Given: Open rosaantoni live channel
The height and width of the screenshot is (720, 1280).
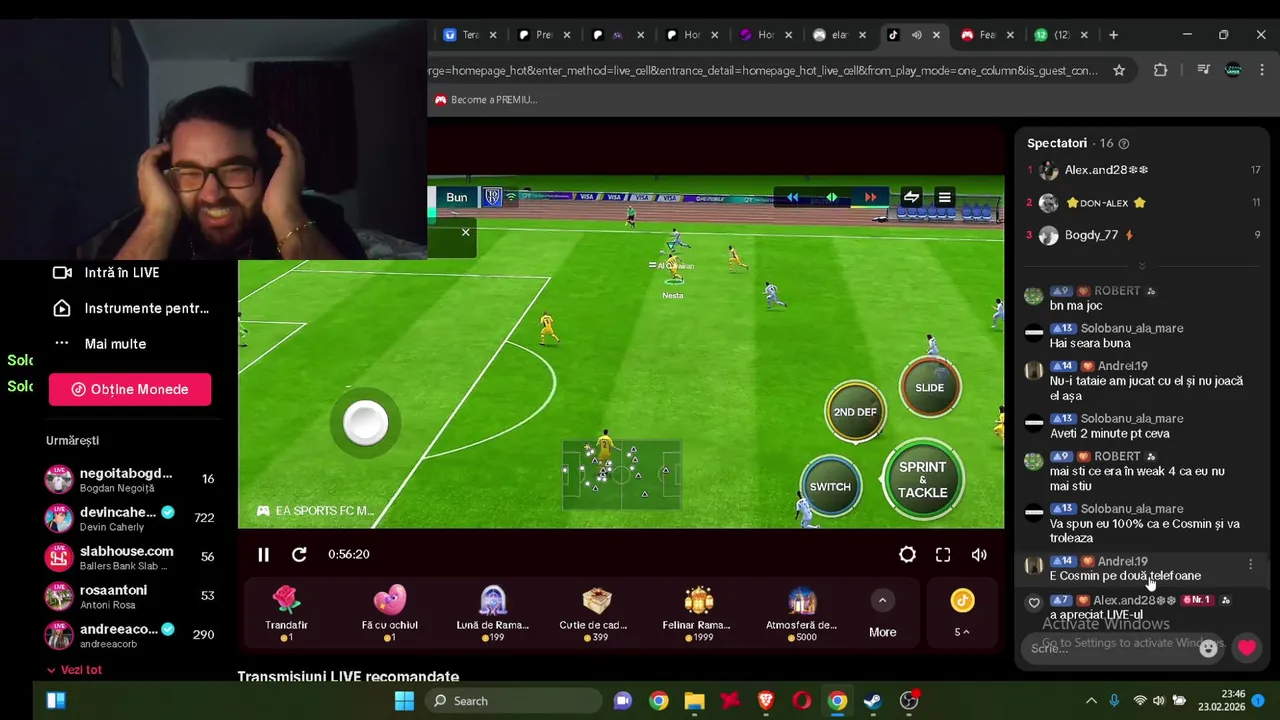Looking at the screenshot, I should [x=130, y=596].
